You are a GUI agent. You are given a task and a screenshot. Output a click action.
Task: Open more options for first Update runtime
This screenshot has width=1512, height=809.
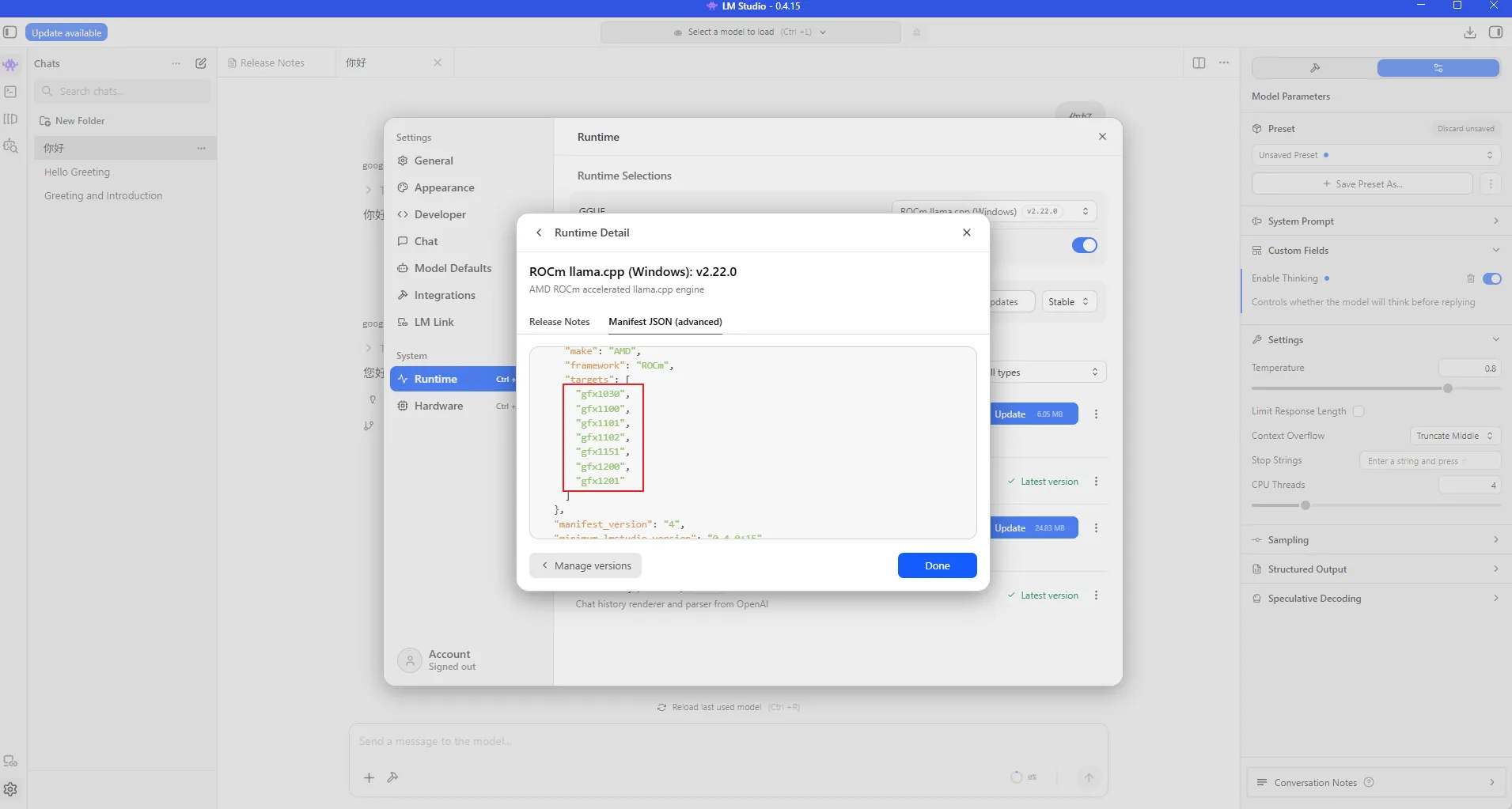[x=1096, y=414]
